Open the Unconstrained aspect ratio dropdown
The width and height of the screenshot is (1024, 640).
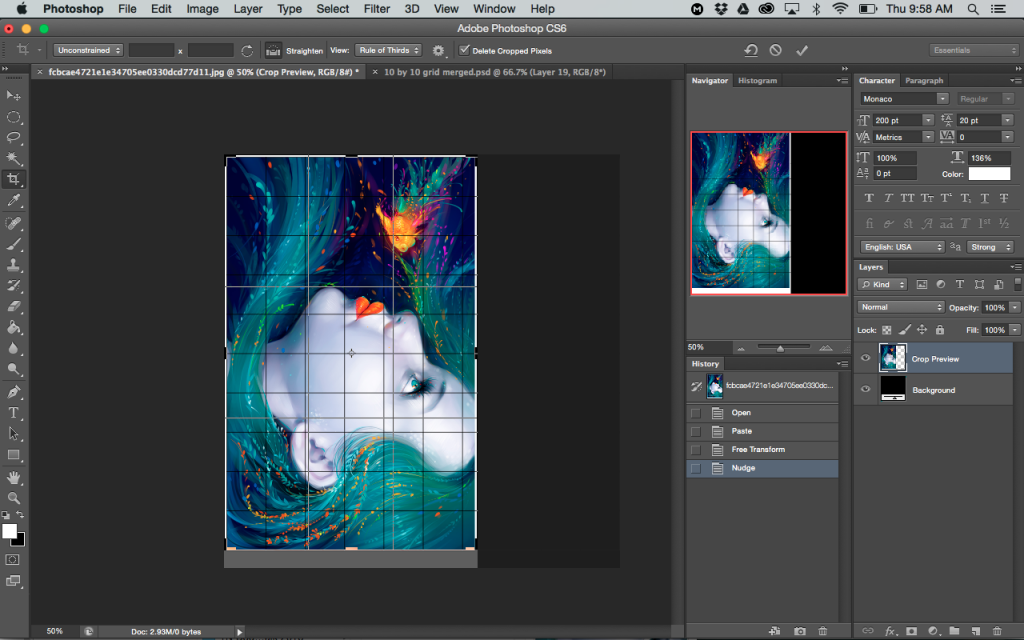(88, 50)
